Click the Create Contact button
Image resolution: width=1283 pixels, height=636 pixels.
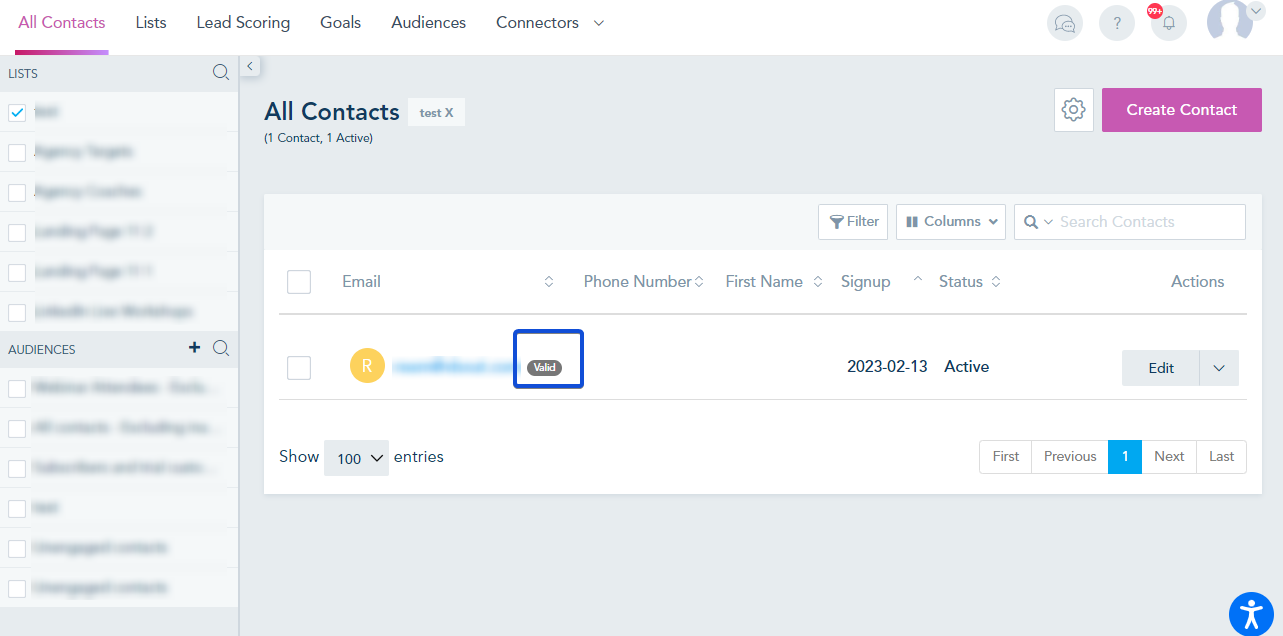pos(1181,110)
